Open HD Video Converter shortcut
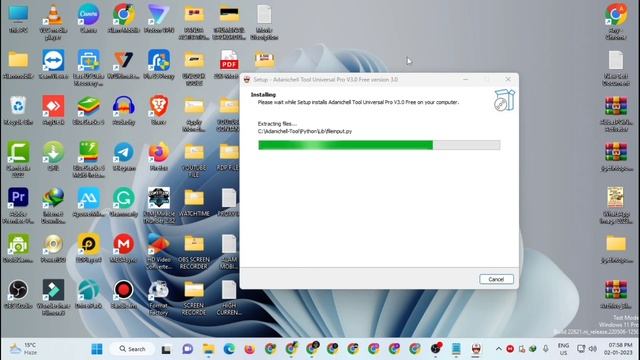The width and height of the screenshot is (640, 360). tap(159, 251)
